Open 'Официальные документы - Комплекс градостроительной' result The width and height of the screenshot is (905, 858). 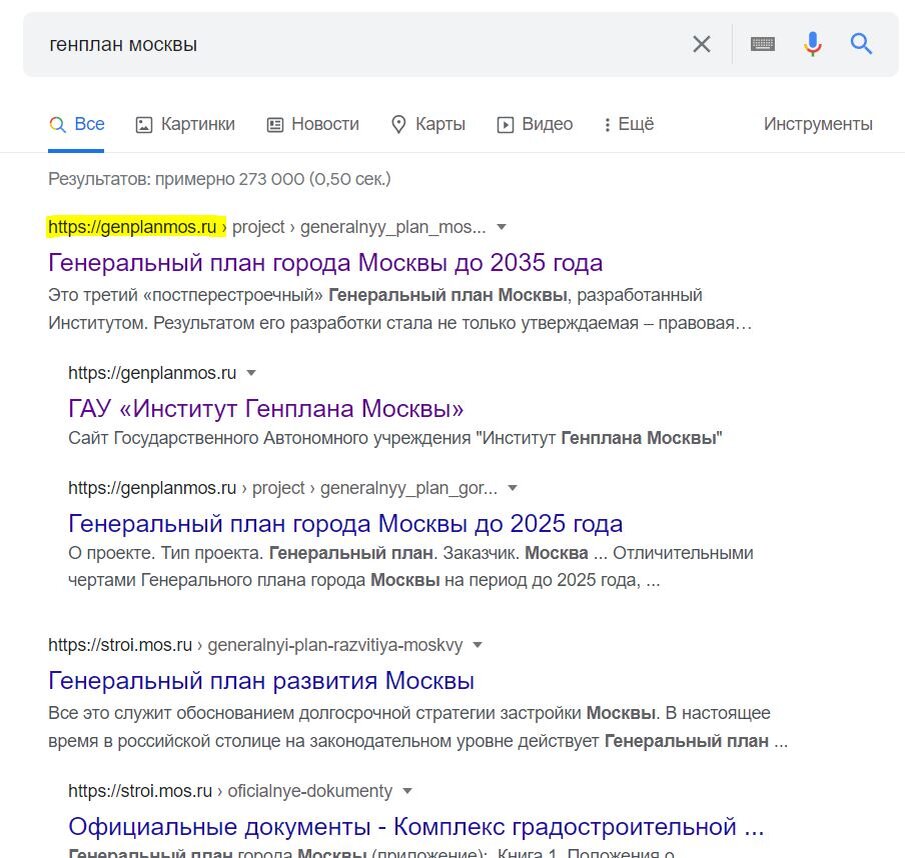pyautogui.click(x=416, y=827)
